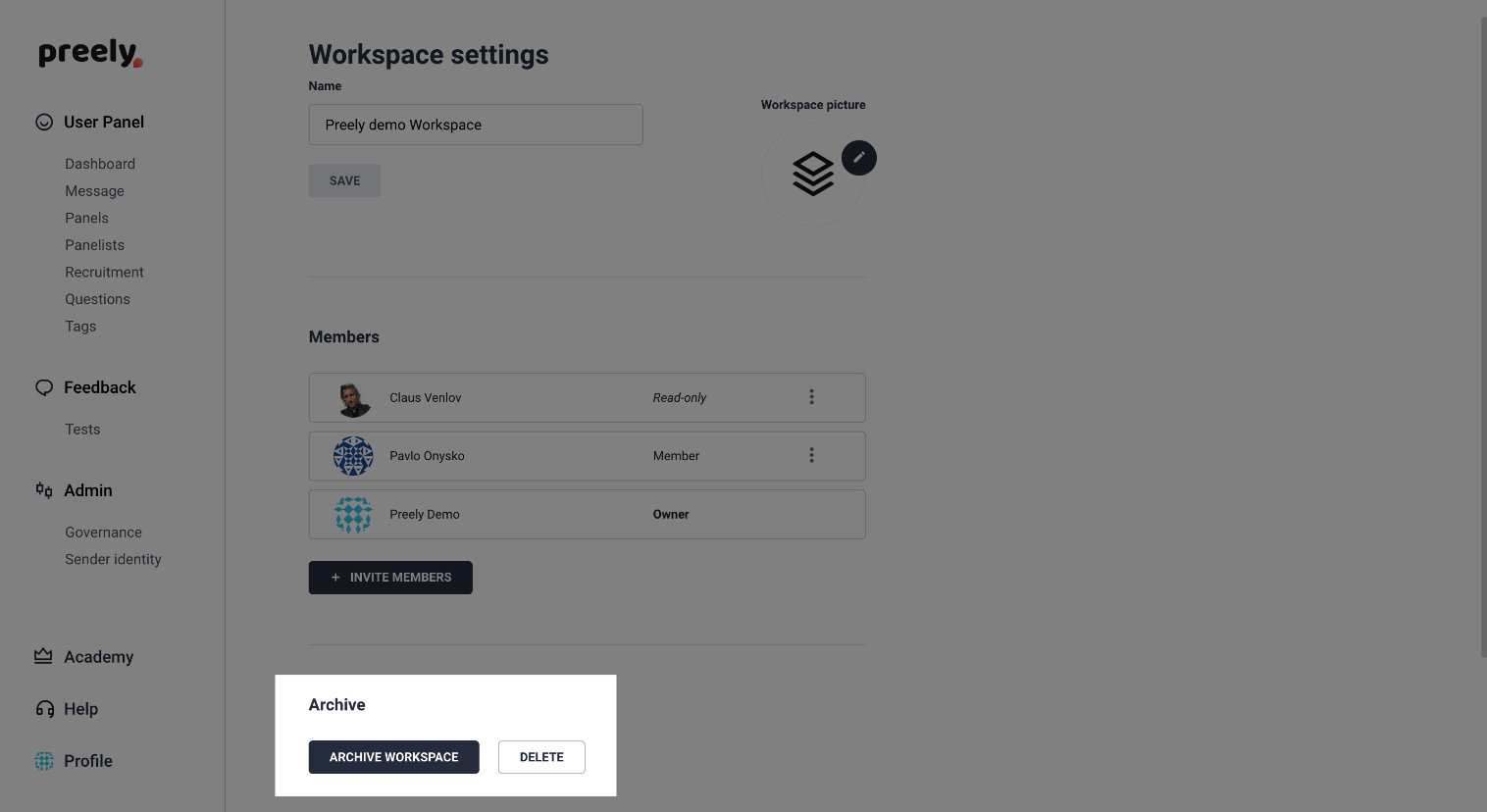Click the User Panel smiley icon
The height and width of the screenshot is (812, 1487).
[44, 123]
